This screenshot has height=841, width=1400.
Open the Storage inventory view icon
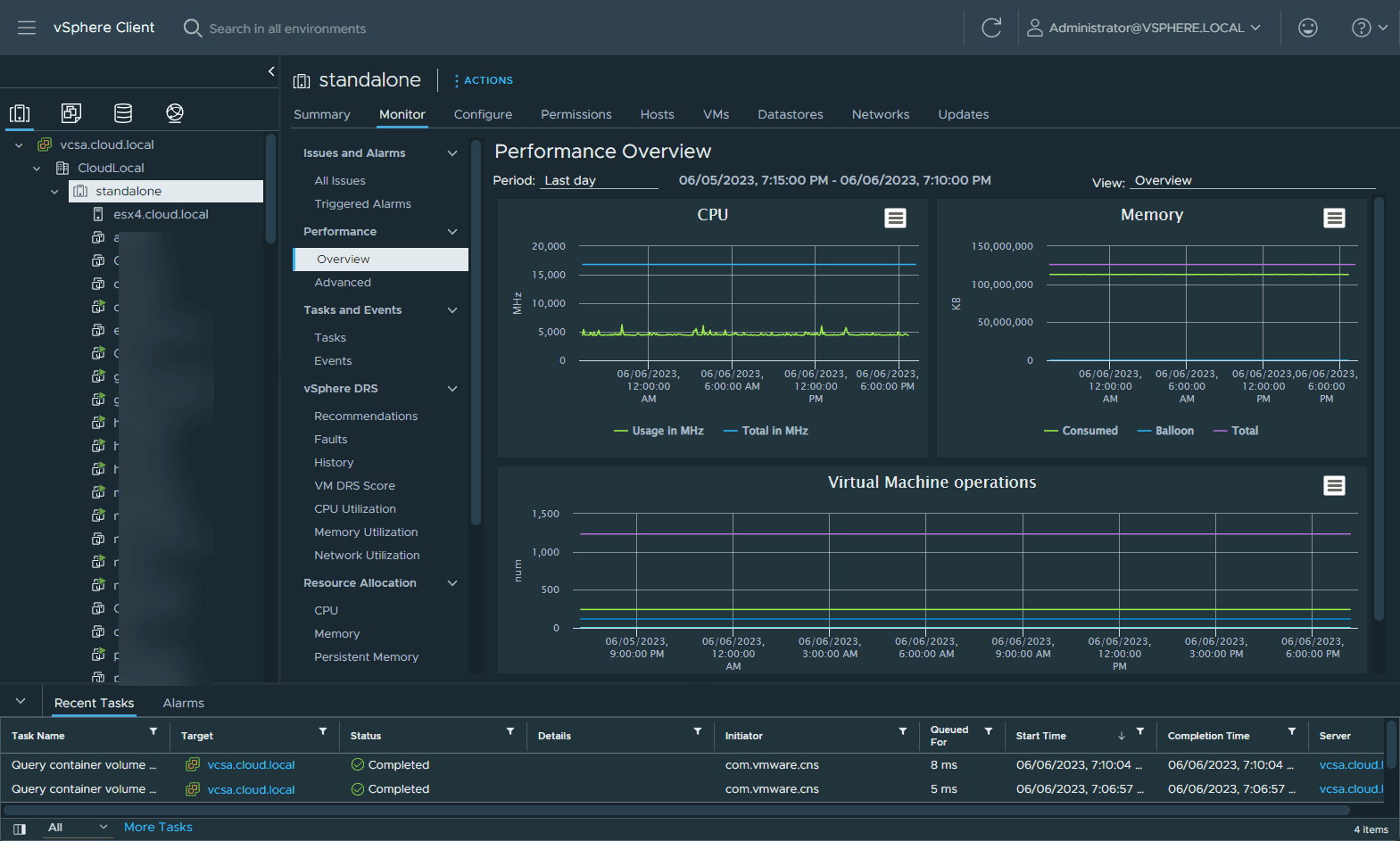coord(123,113)
